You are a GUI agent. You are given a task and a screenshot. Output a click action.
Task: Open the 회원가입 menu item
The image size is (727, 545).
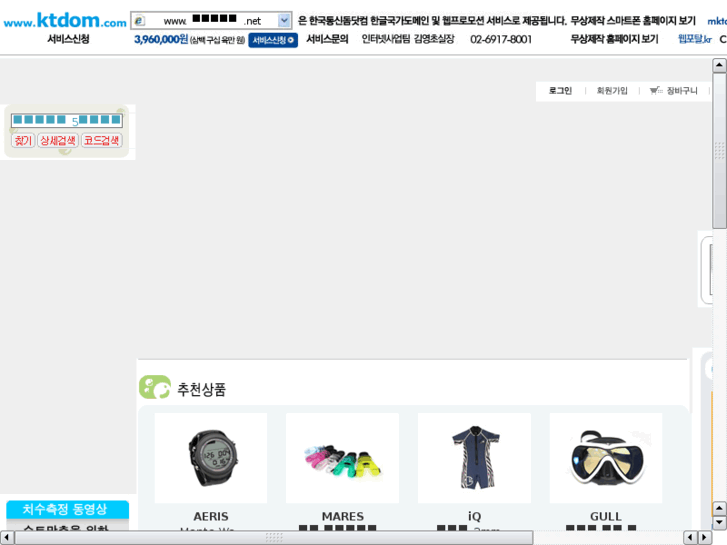(x=612, y=91)
